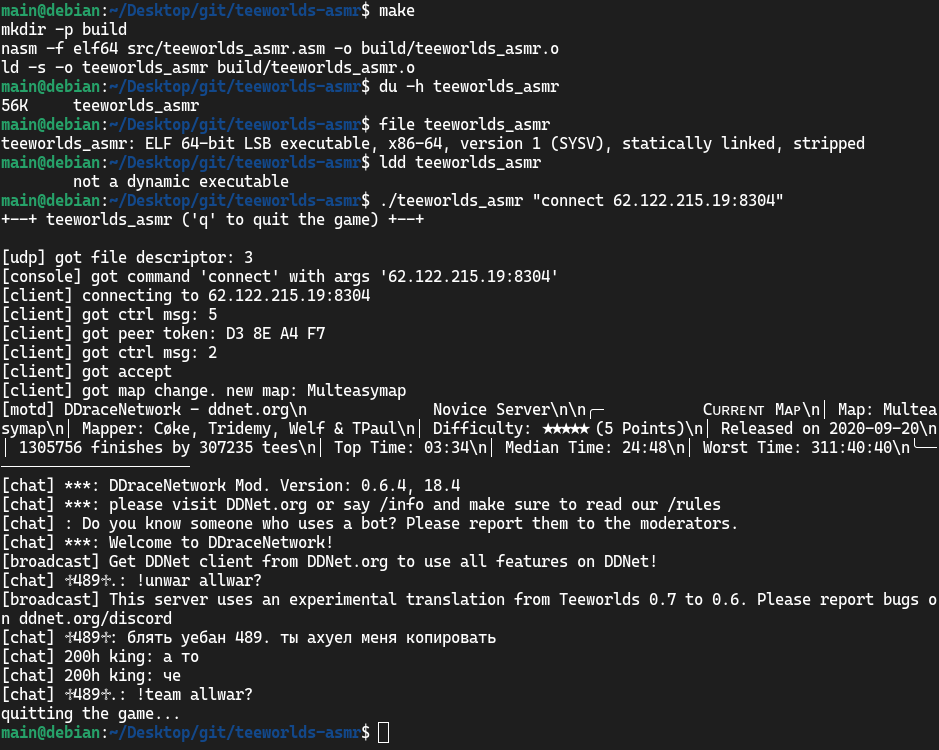Click '[client] connecting to 62.122.215.19:8304' line
The height and width of the screenshot is (750, 939).
(186, 295)
